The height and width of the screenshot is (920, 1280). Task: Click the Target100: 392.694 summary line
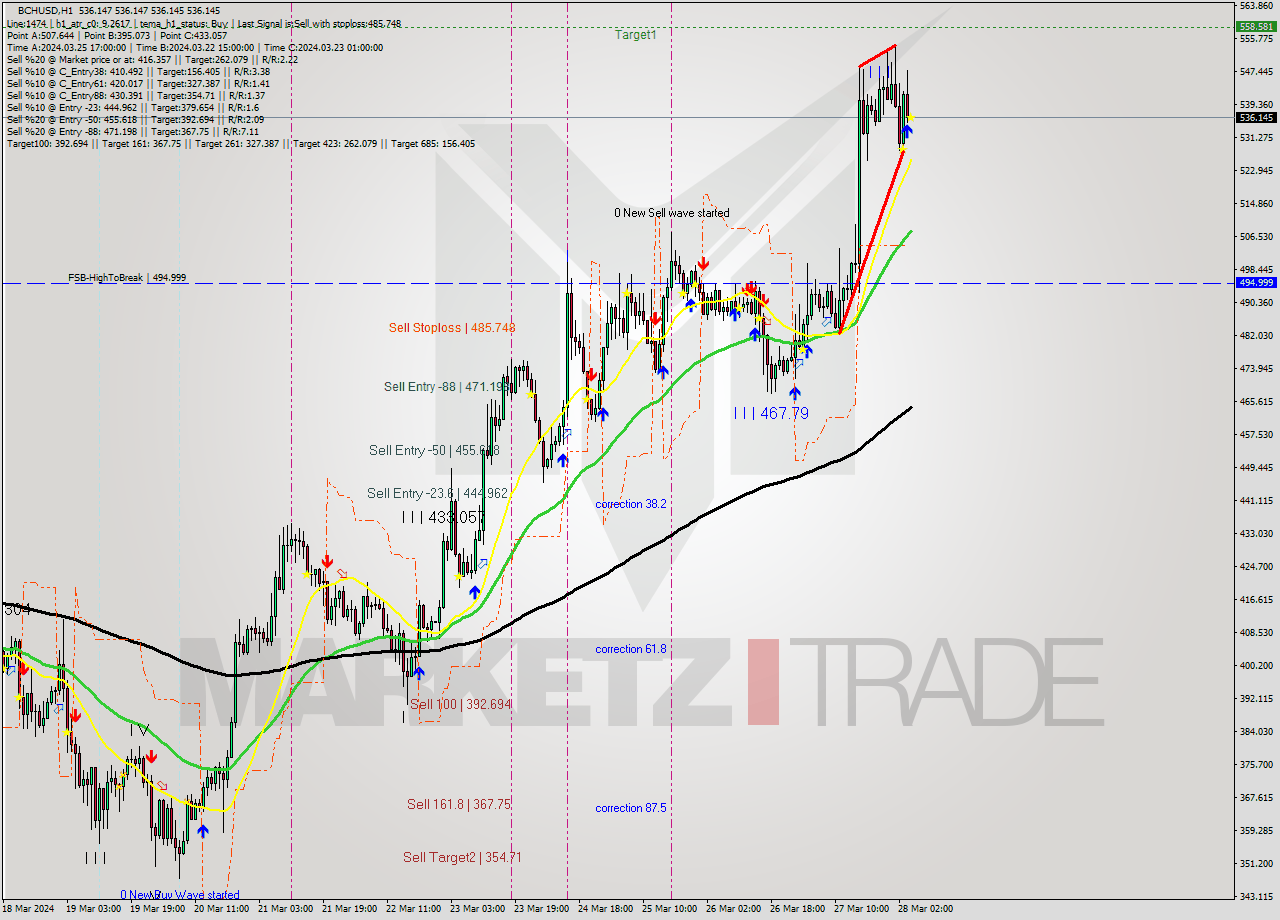[240, 143]
